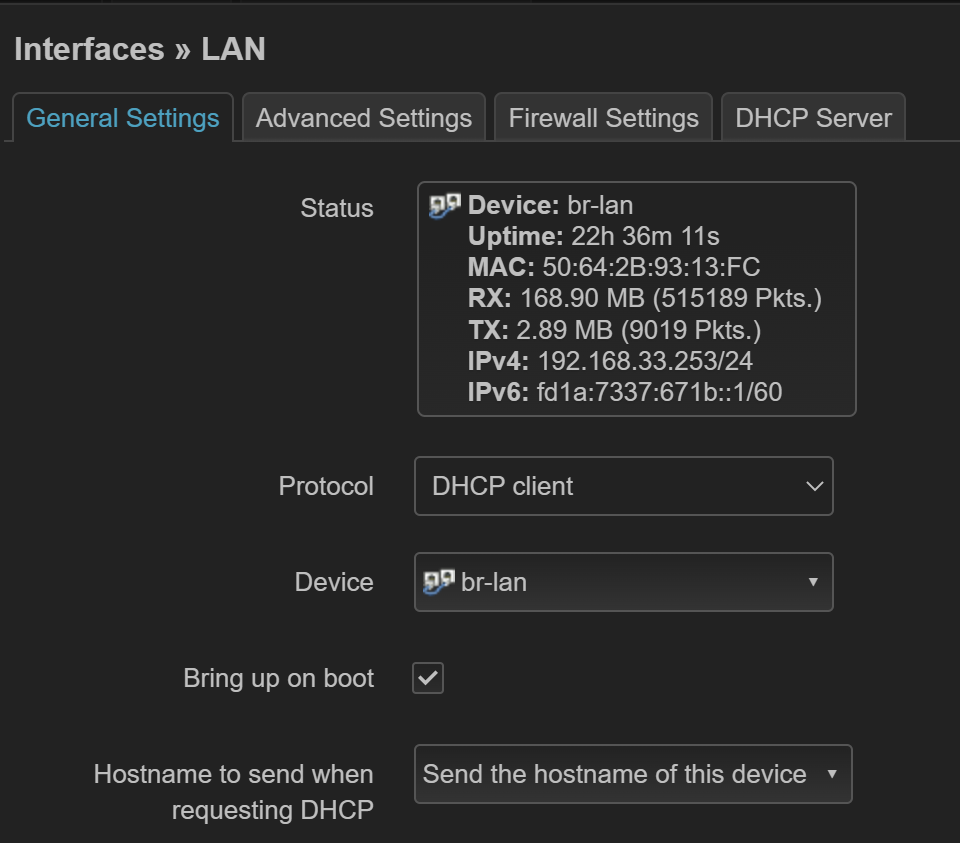
Task: Click the IPv6 address fd1a:7337:671b::1/60
Action: click(x=659, y=392)
